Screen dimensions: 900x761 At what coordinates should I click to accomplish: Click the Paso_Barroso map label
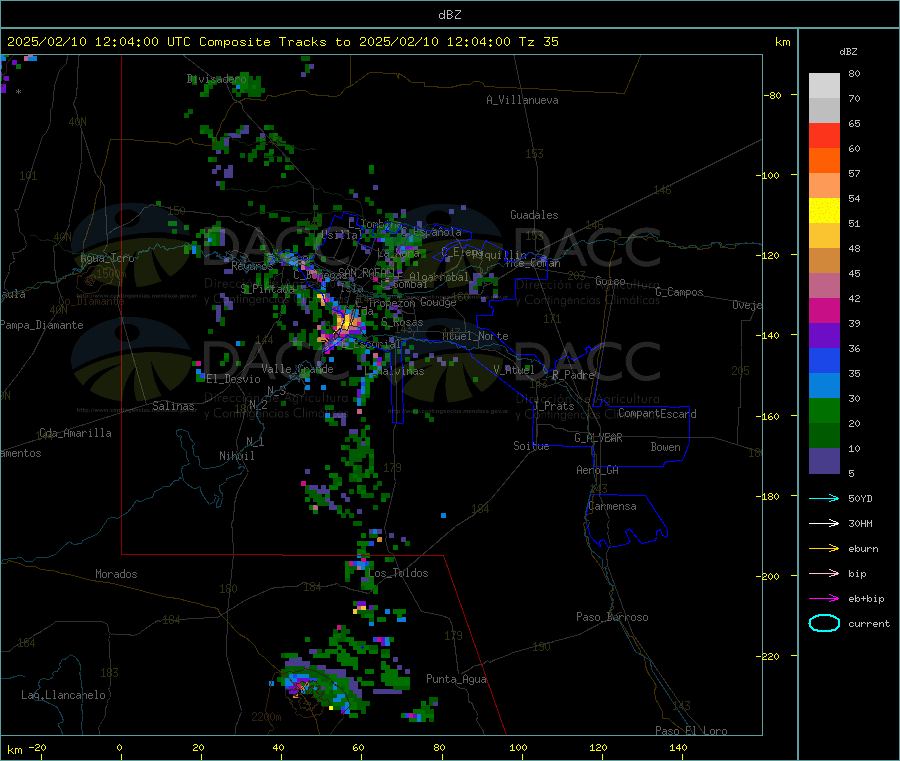pyautogui.click(x=612, y=617)
